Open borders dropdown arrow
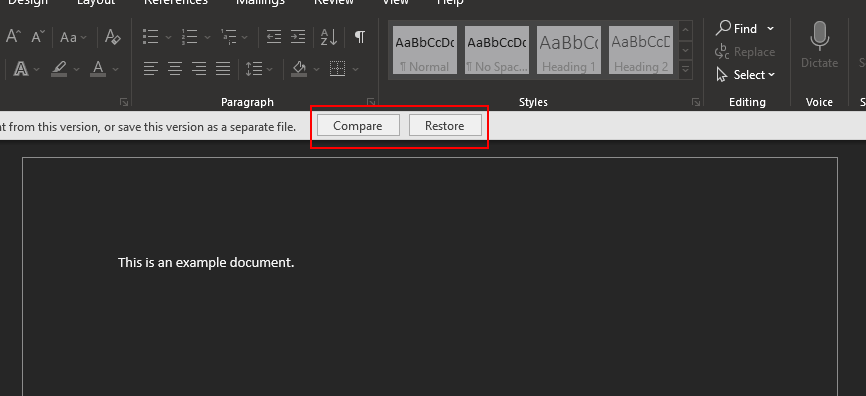 tap(355, 70)
